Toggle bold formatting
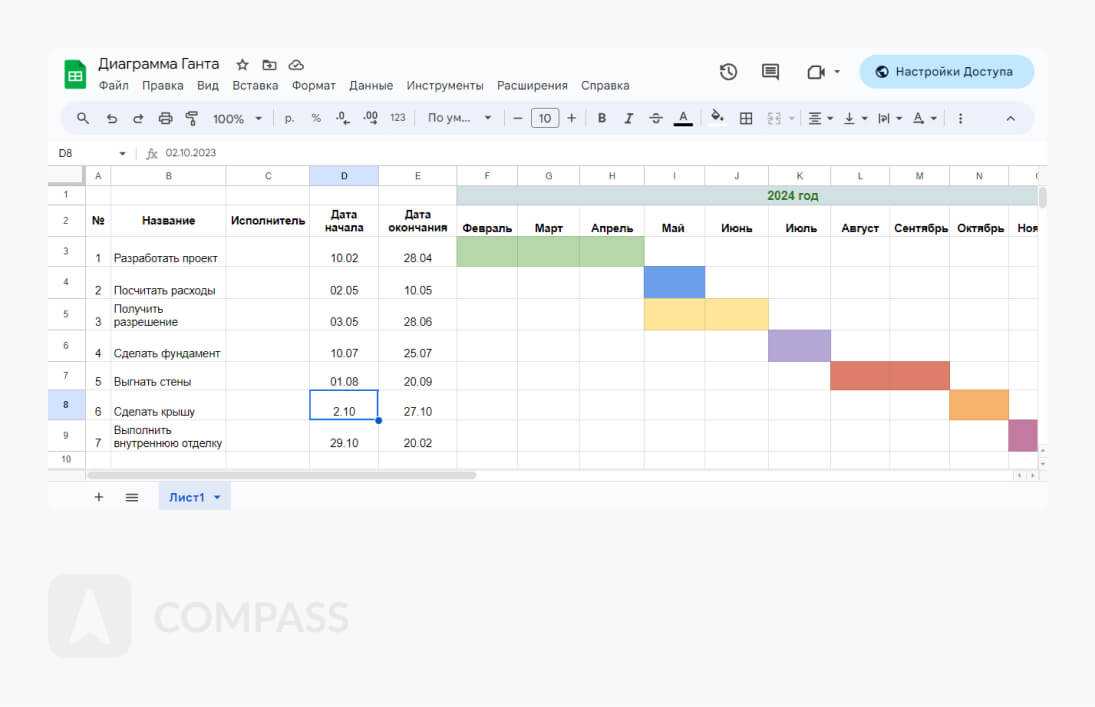The width and height of the screenshot is (1095, 707). 602,118
